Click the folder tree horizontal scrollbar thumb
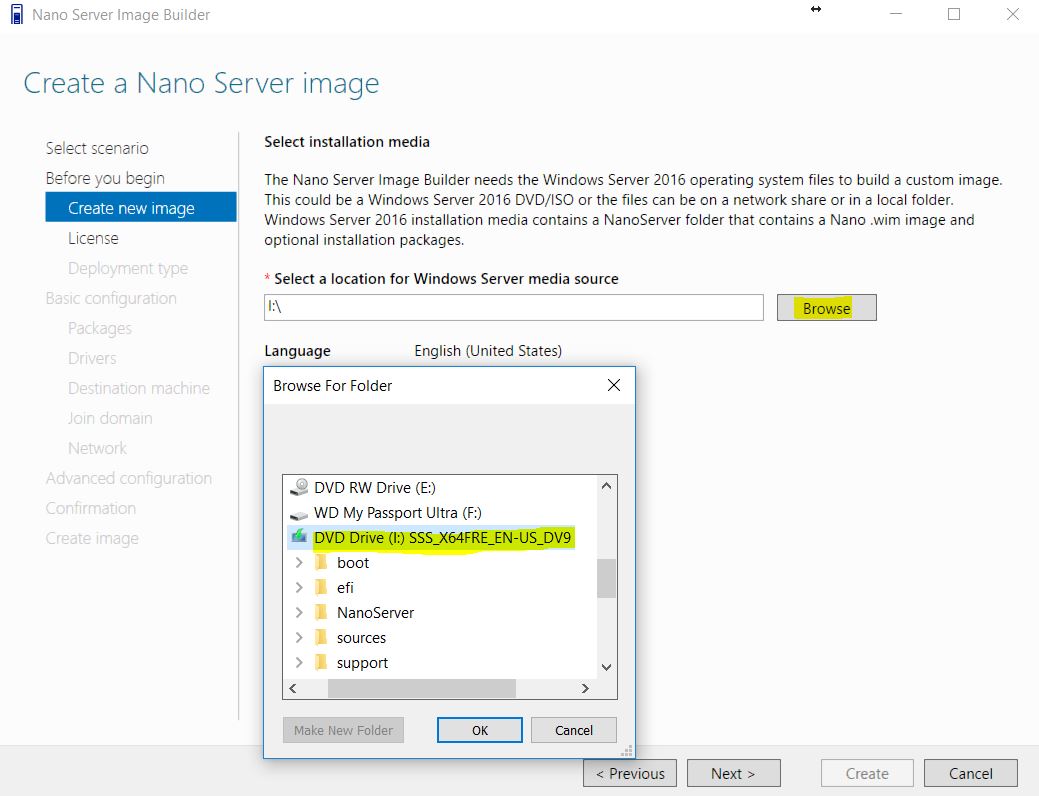The image size is (1039, 796). pyautogui.click(x=421, y=688)
